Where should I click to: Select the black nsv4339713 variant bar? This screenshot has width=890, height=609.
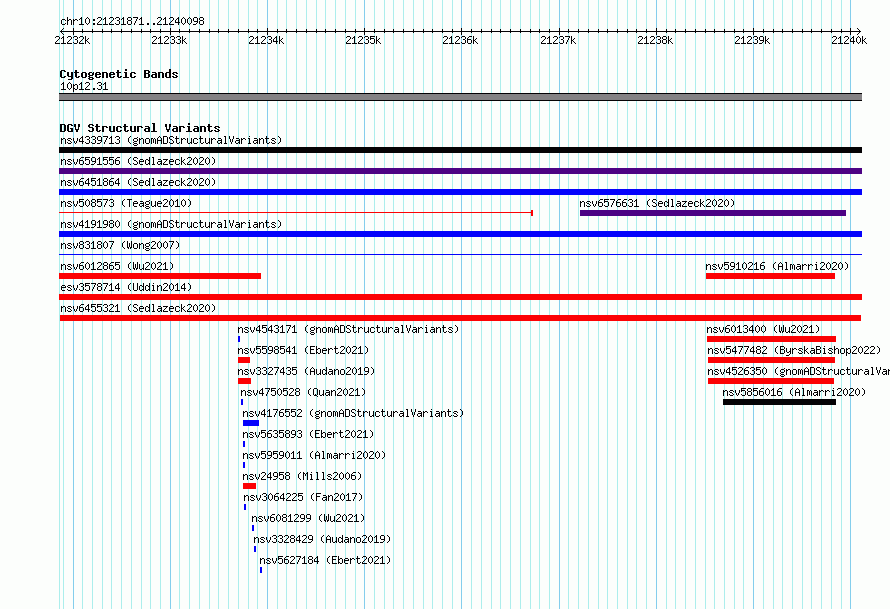click(460, 150)
